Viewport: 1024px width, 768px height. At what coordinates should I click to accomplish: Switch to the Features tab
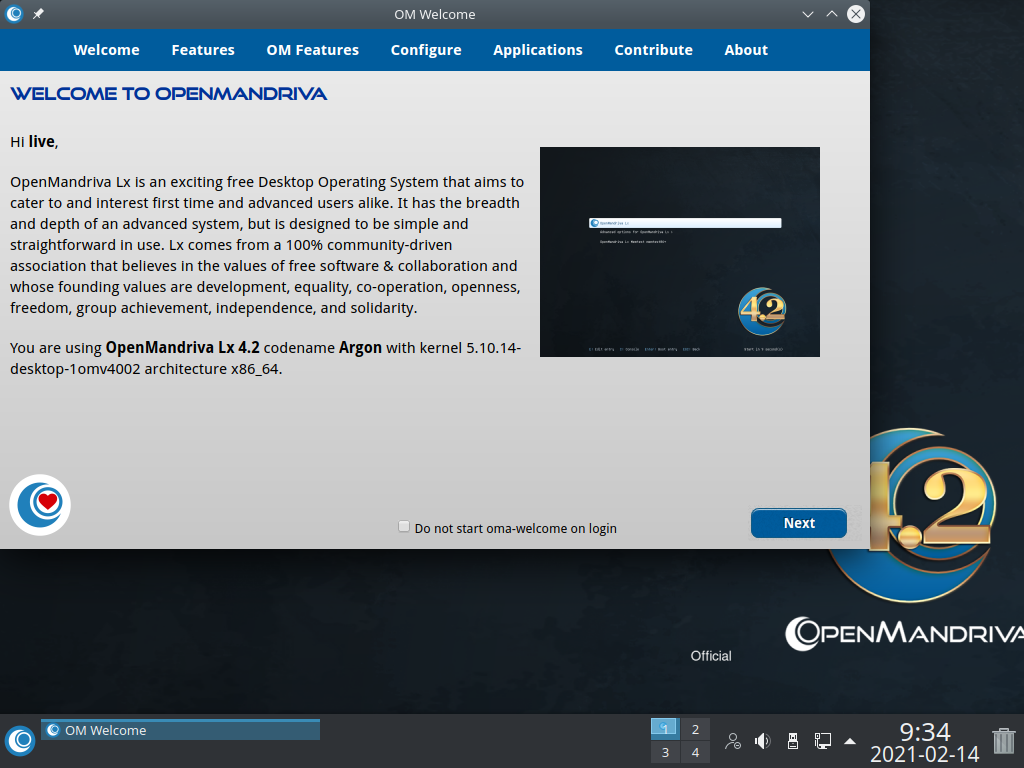203,50
